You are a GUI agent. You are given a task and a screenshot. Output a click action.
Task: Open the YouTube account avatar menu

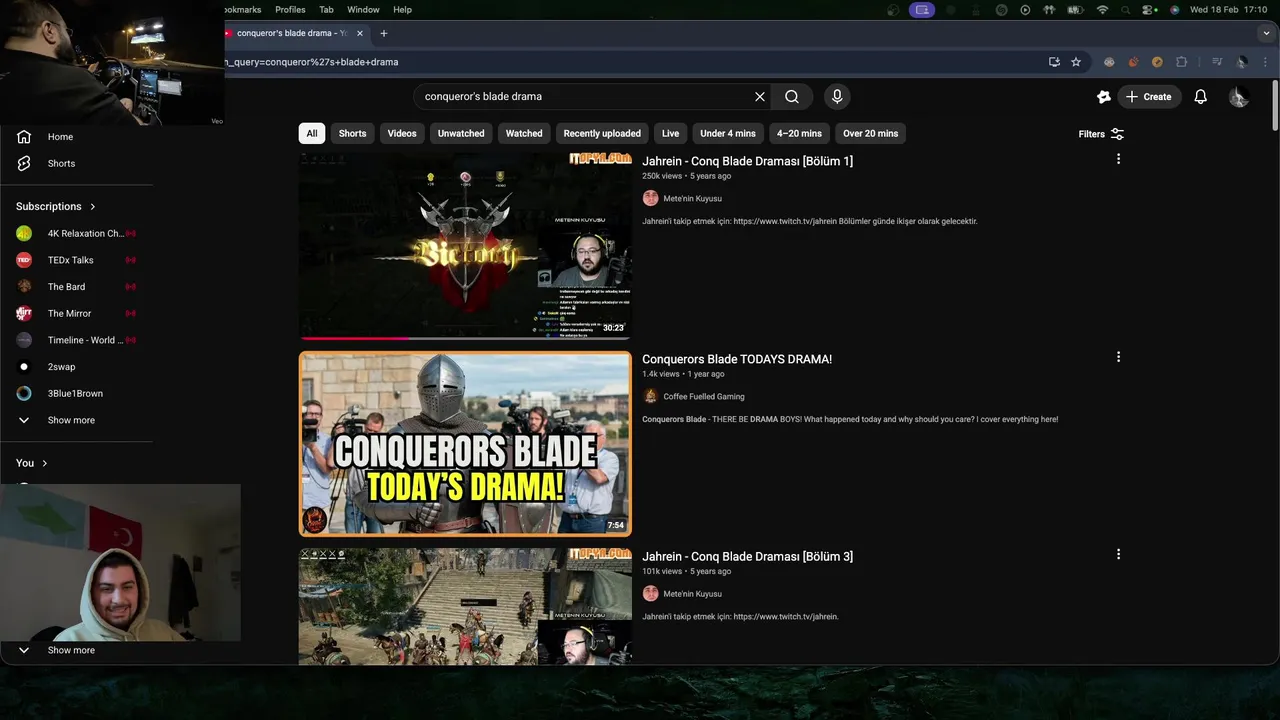tap(1239, 97)
